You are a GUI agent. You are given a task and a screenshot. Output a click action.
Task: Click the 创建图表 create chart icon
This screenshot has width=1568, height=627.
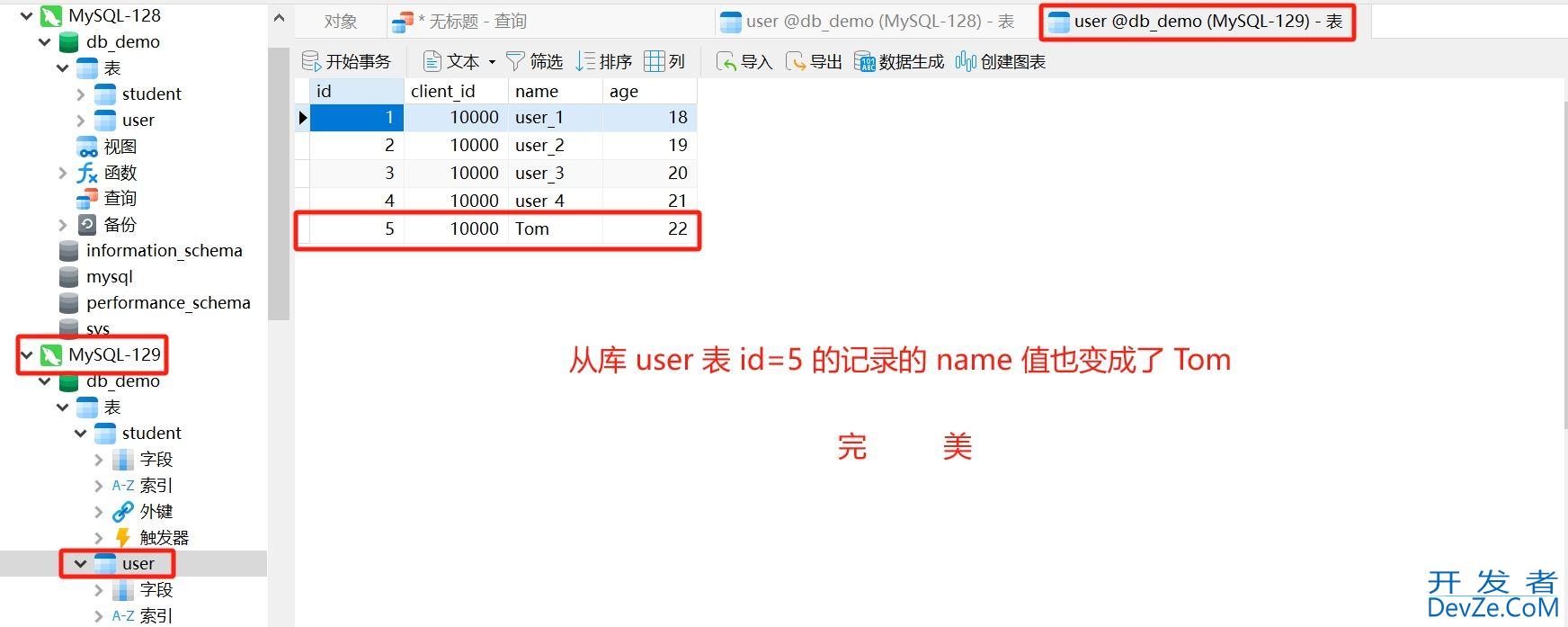point(966,61)
